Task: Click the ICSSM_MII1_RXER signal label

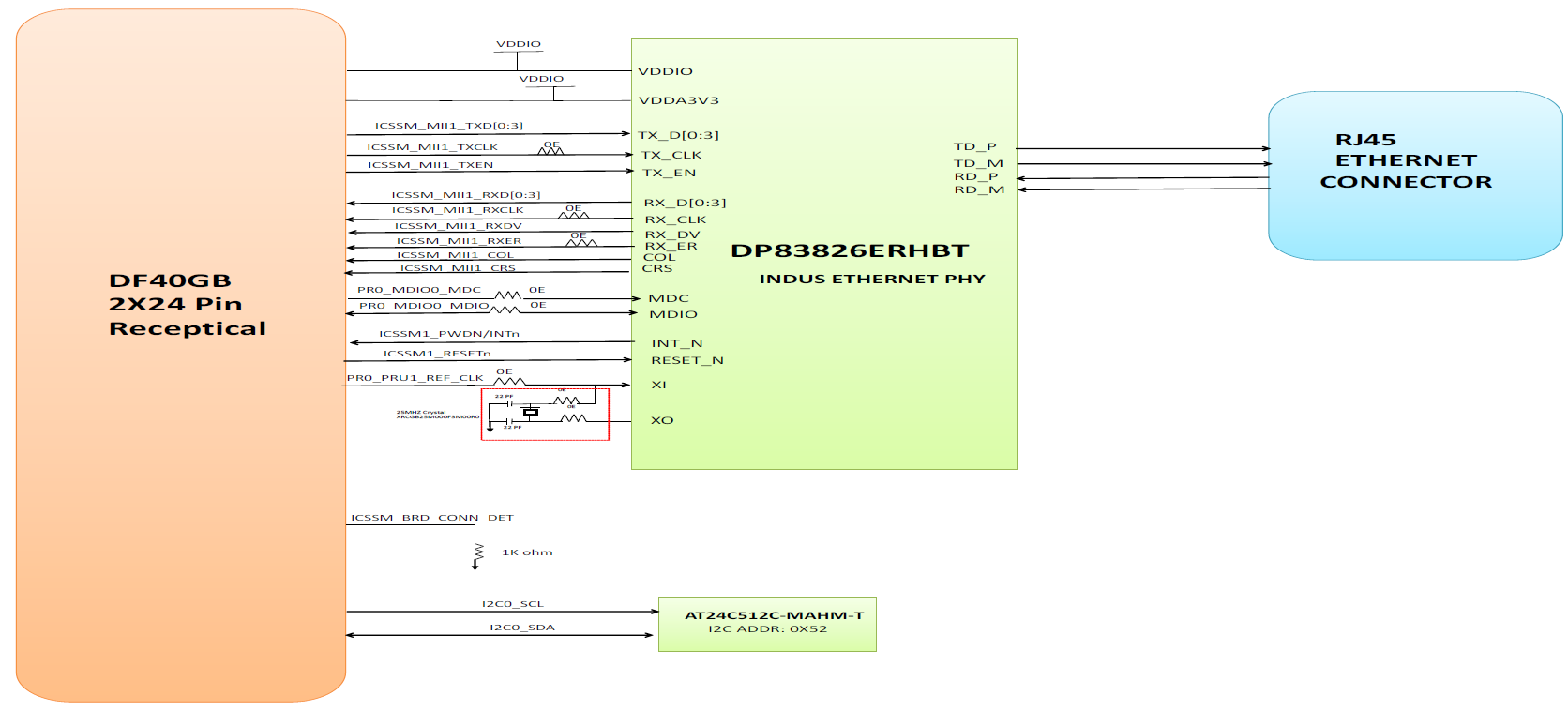Action: point(459,241)
